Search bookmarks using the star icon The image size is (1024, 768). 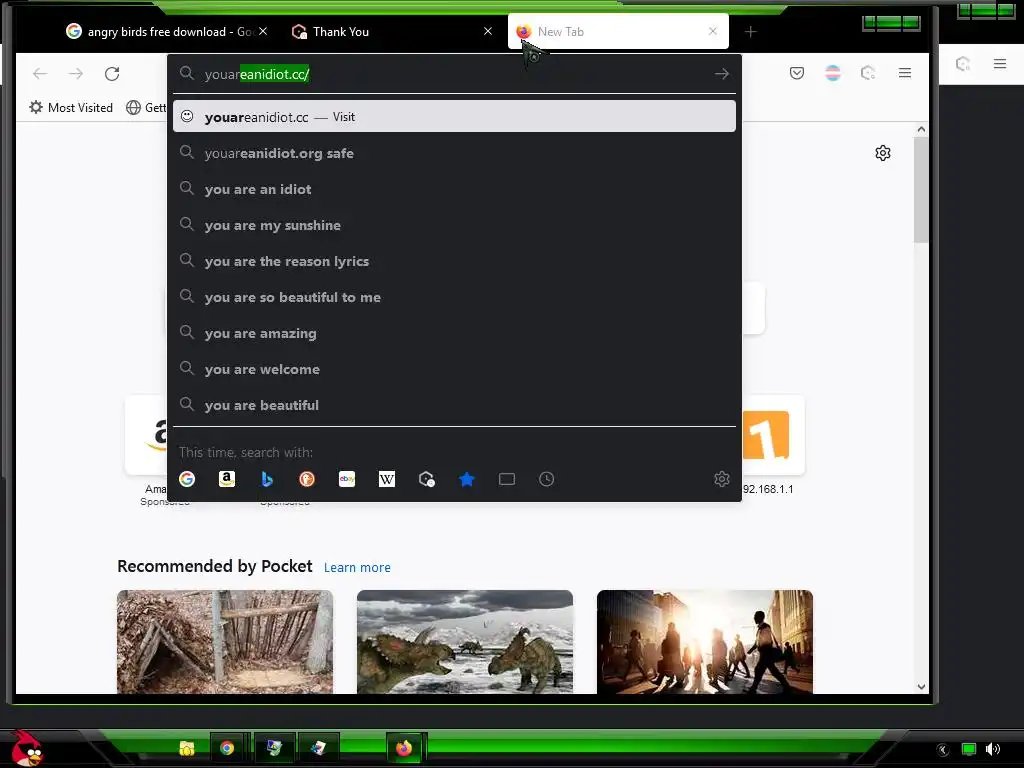click(466, 479)
